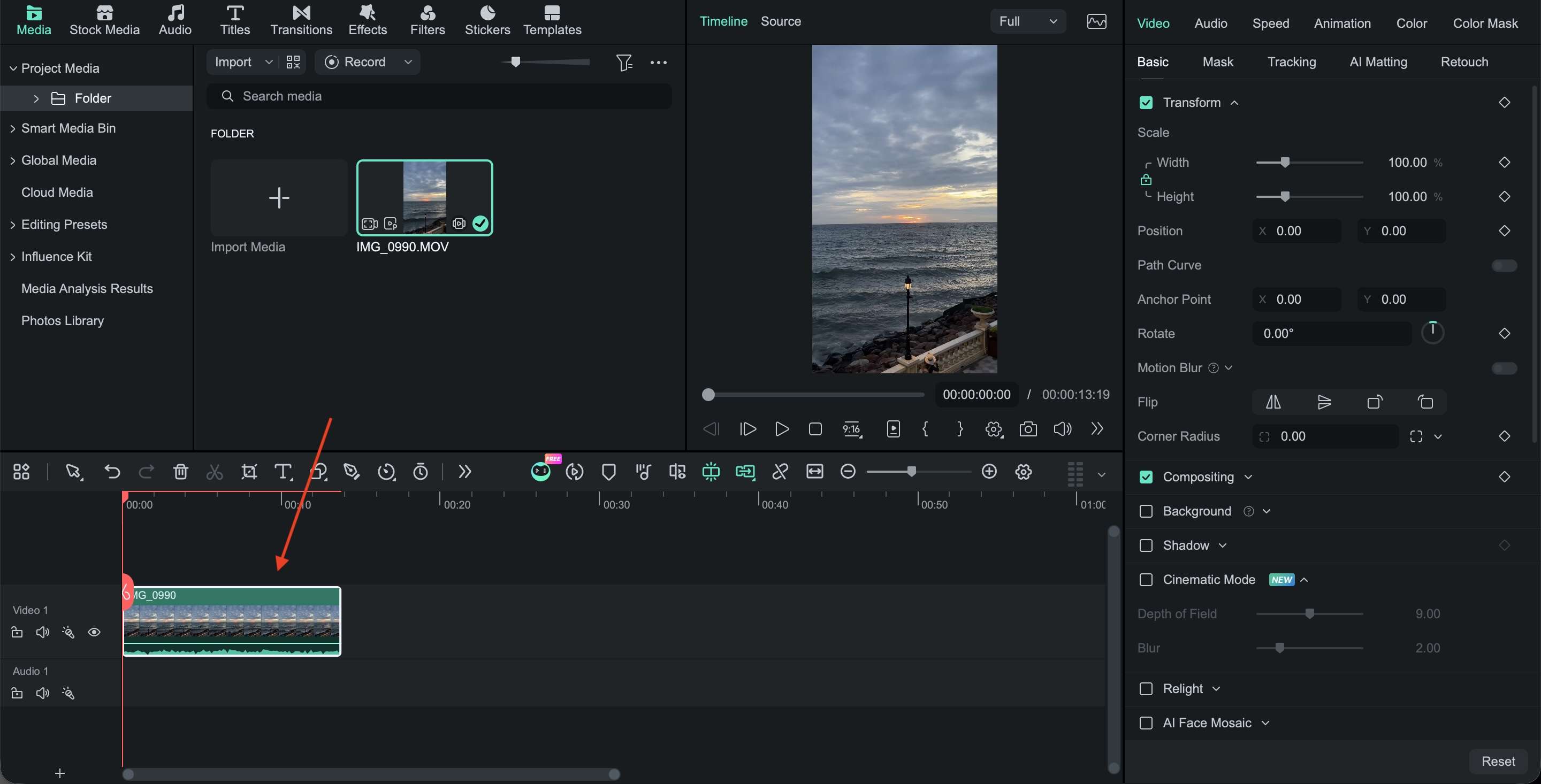This screenshot has height=784, width=1541.
Task: Flip the clip horizontally
Action: point(1273,402)
